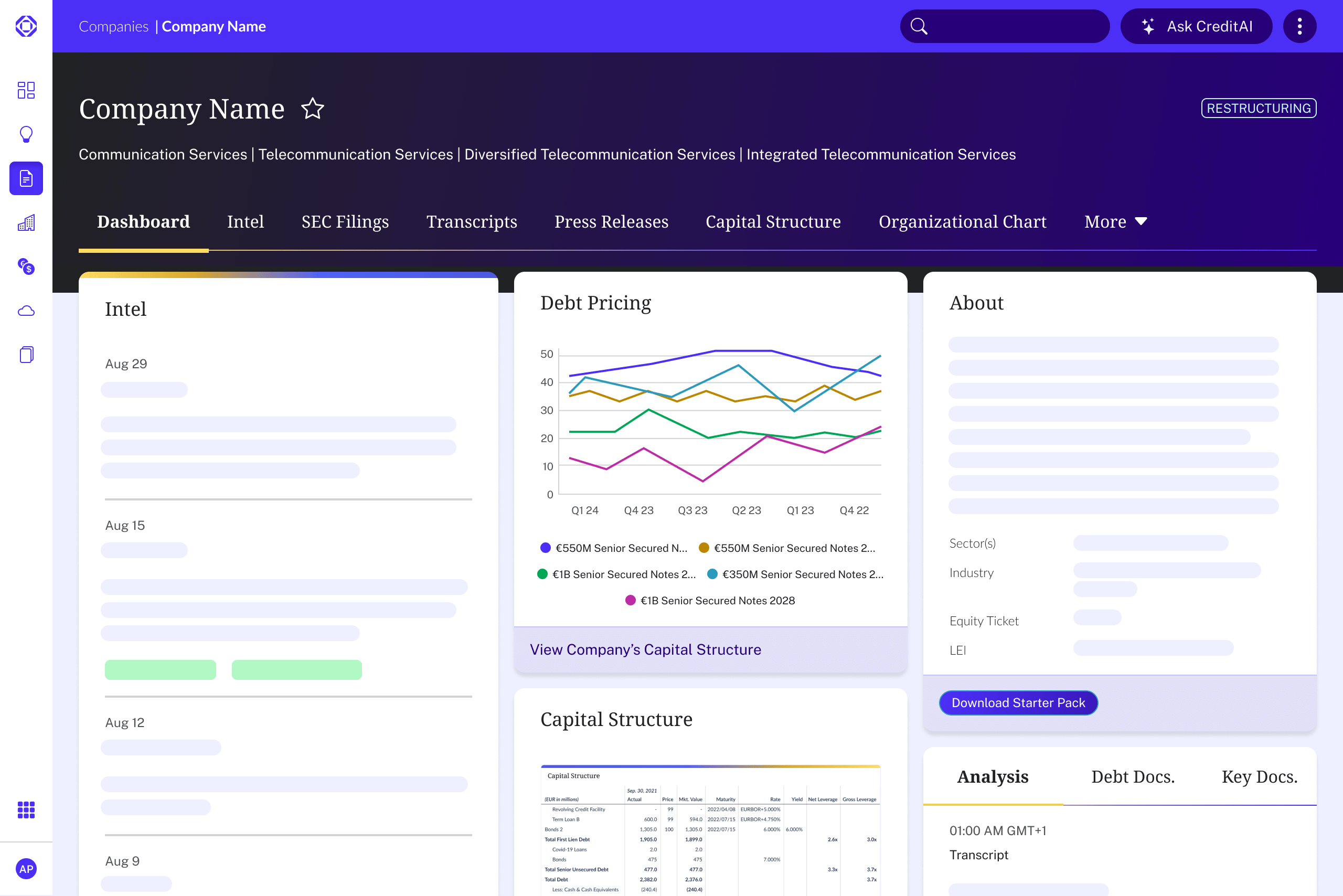Click the search input field
The height and width of the screenshot is (896, 1343).
pos(1011,26)
